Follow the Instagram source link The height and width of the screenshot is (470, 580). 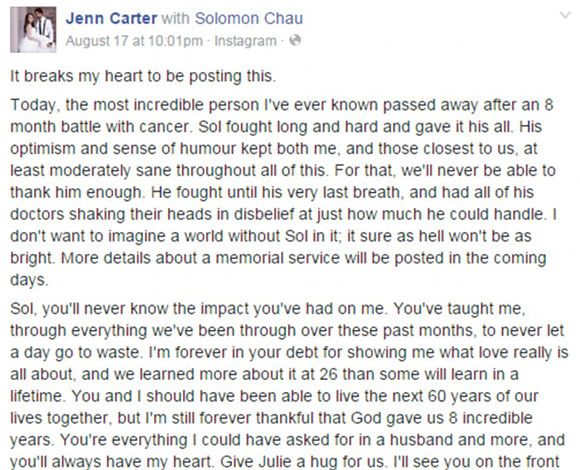pyautogui.click(x=246, y=41)
